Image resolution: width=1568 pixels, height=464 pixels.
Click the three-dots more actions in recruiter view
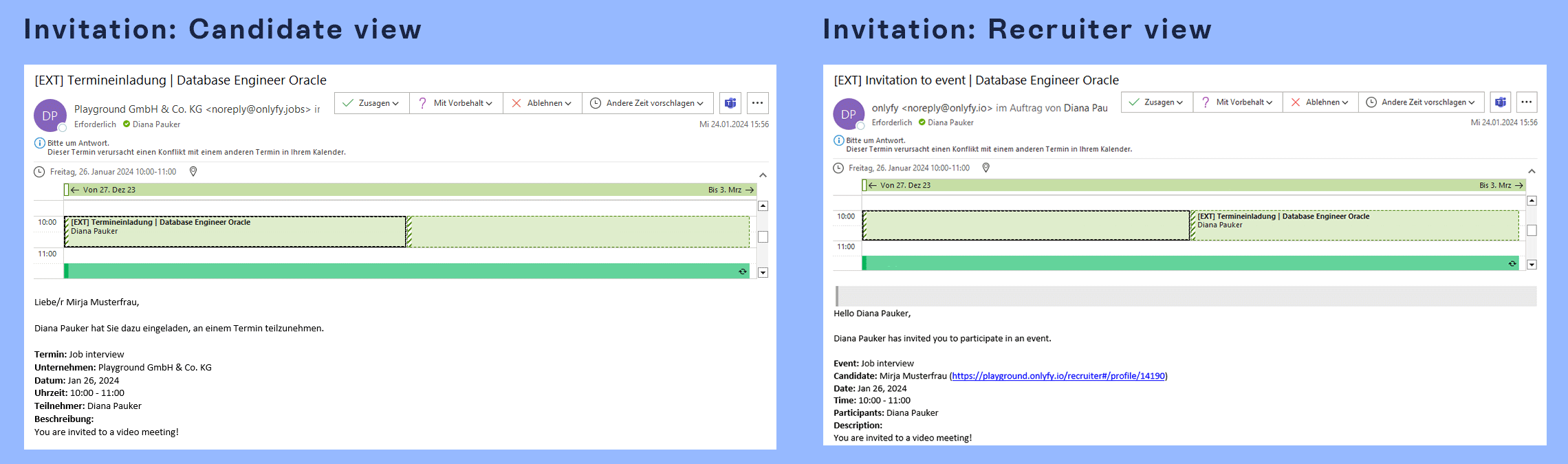pos(1526,102)
